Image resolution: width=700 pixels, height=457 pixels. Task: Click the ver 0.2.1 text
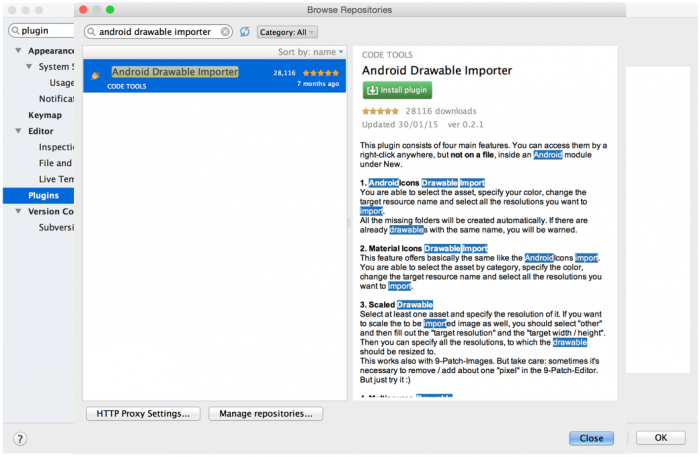466,125
